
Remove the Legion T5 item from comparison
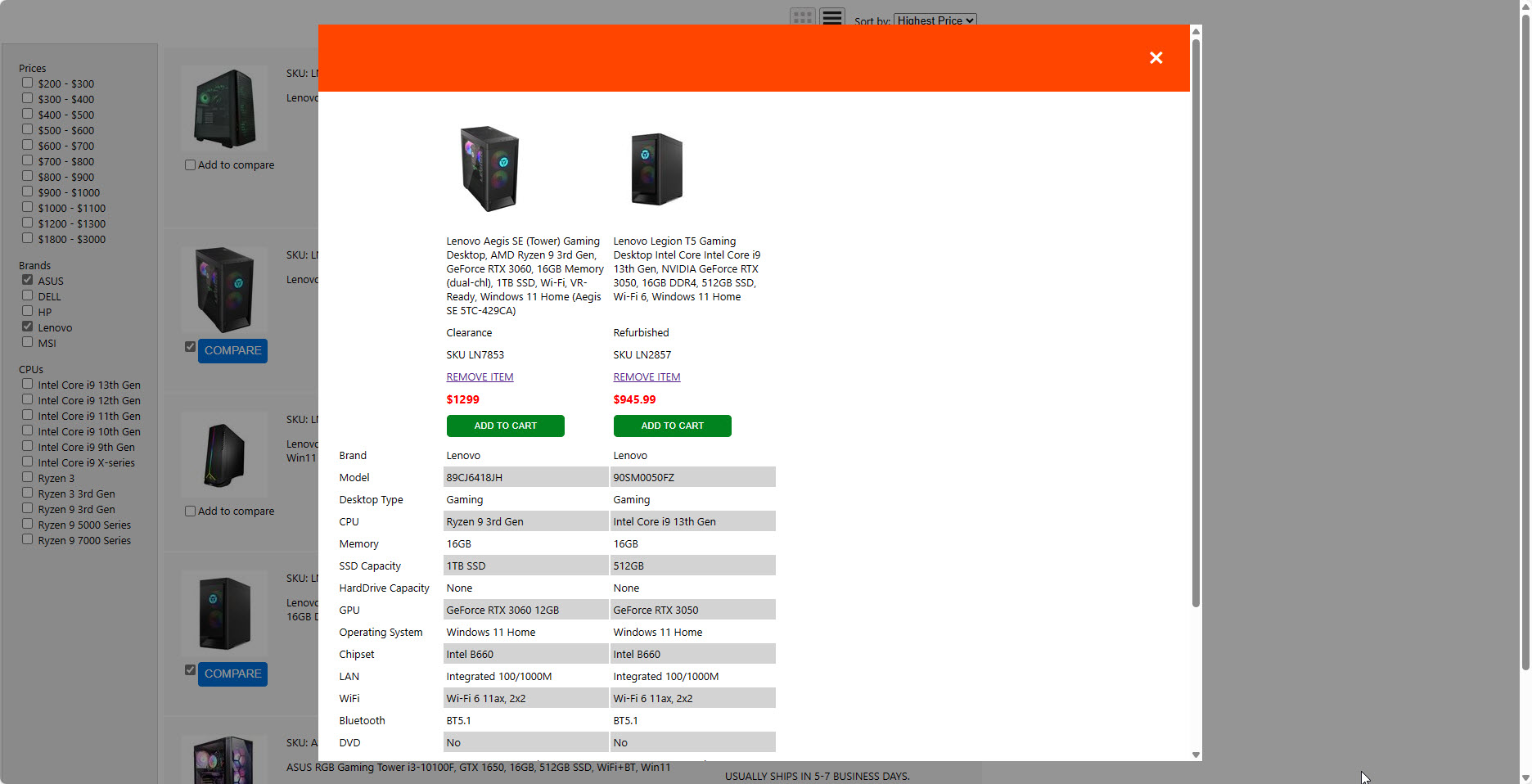(647, 377)
